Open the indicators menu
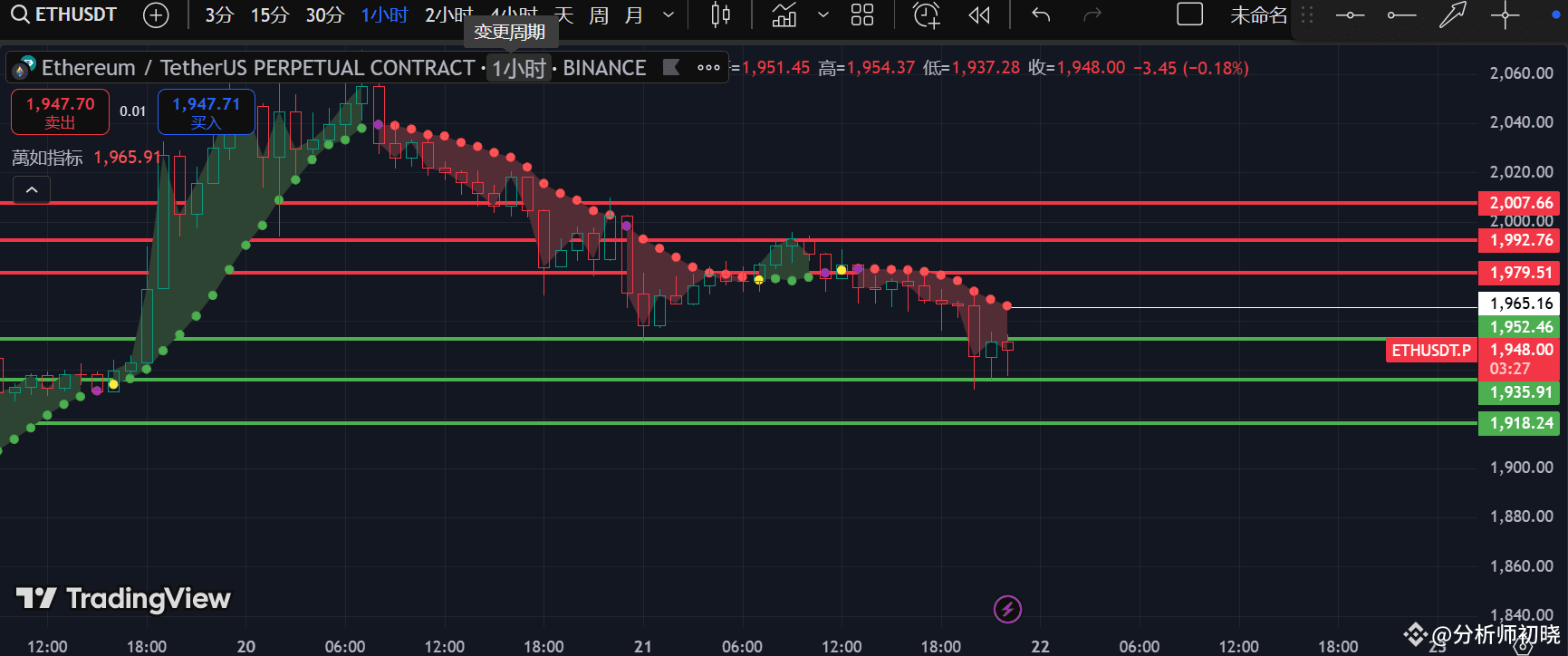The width and height of the screenshot is (1568, 656). 784,14
